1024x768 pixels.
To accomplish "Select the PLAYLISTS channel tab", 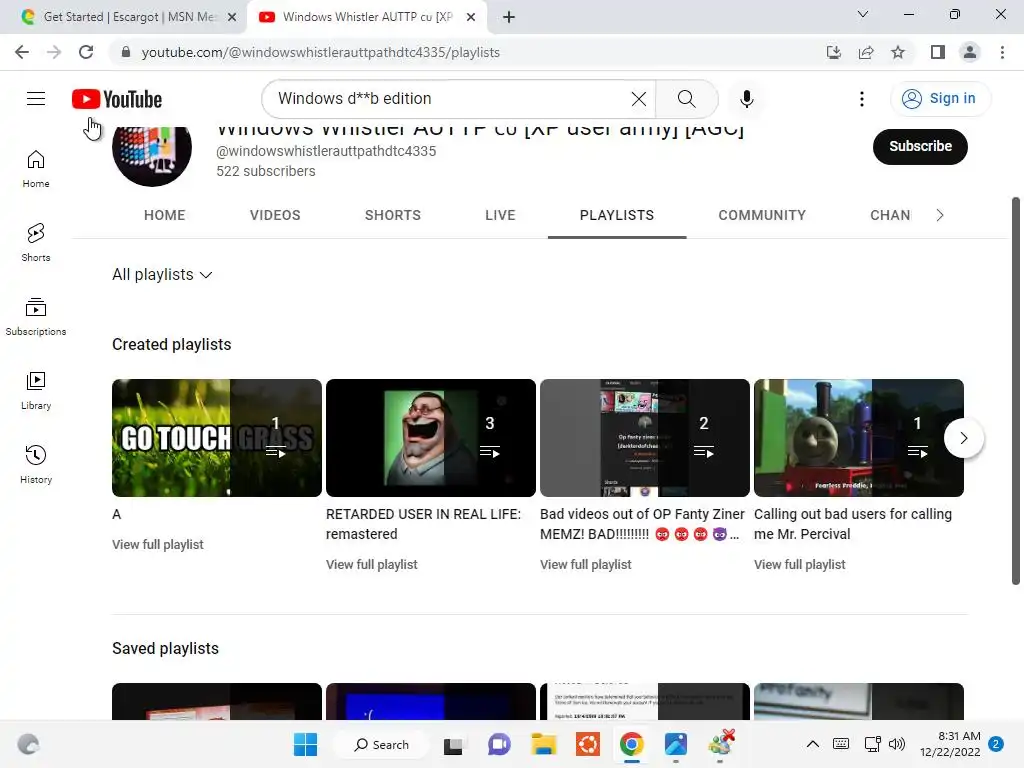I will point(616,215).
